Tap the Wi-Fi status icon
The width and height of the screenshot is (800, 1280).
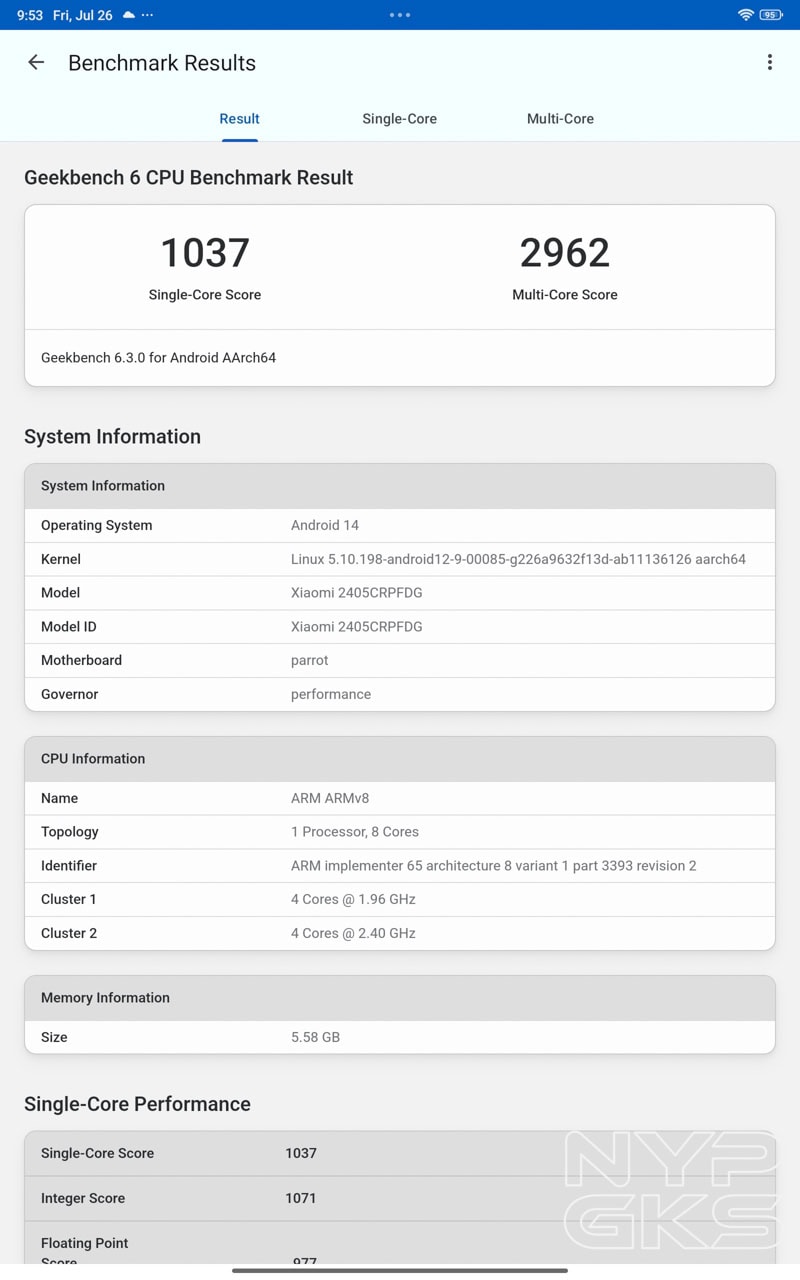point(745,15)
